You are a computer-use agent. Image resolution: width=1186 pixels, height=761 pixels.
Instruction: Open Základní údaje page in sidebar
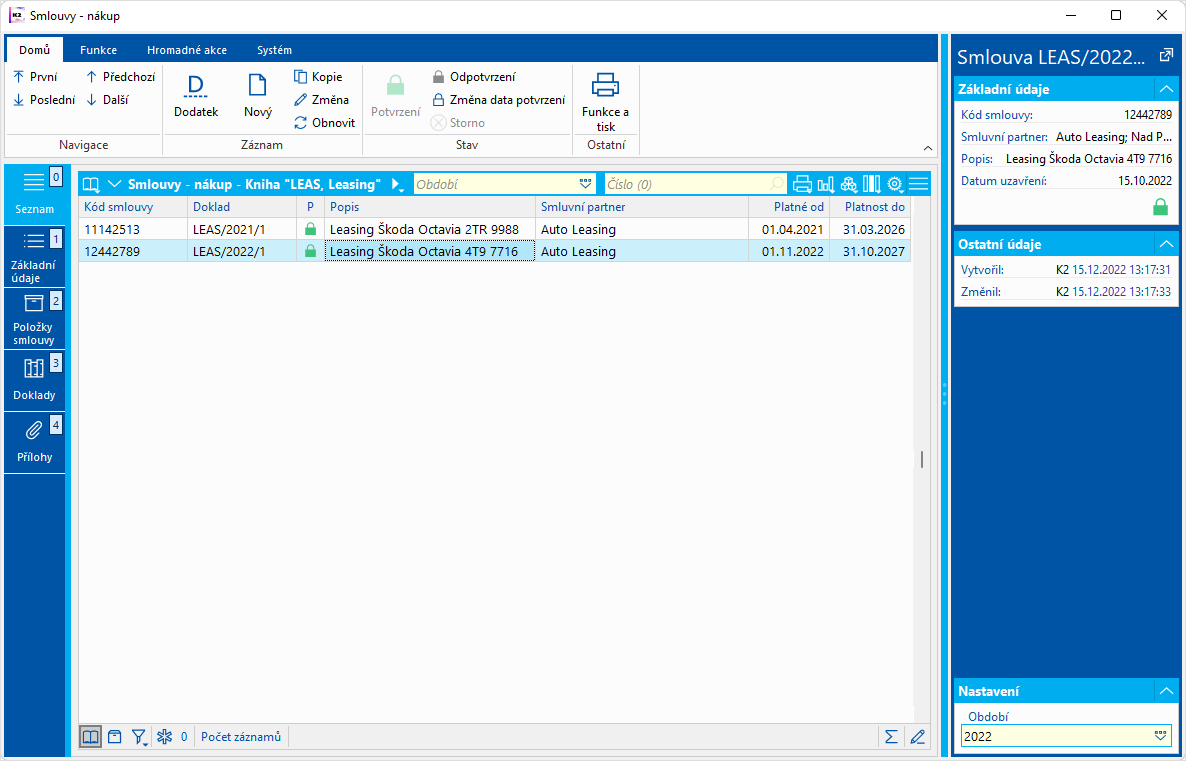click(34, 257)
